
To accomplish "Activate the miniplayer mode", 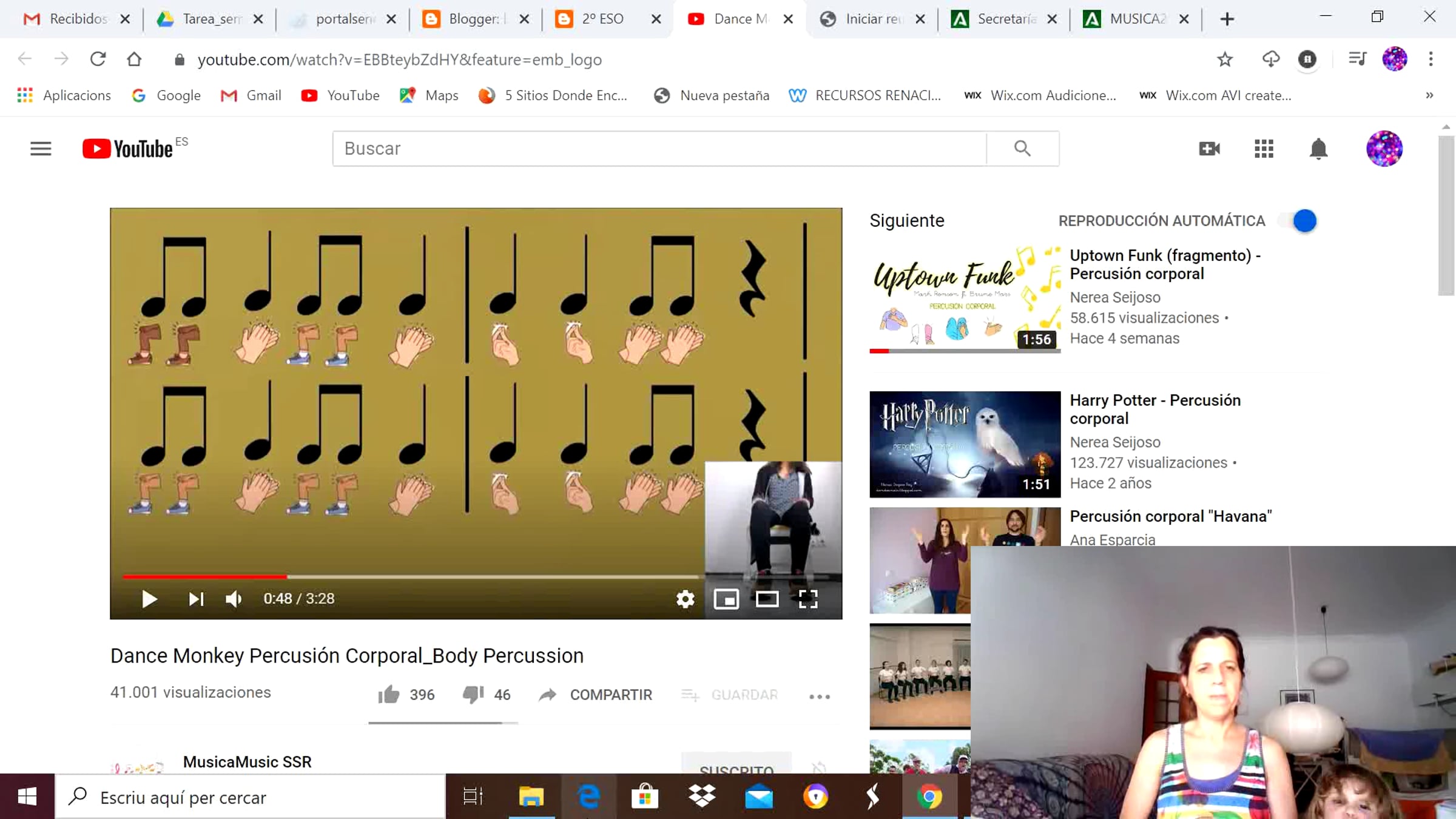I will coord(726,599).
